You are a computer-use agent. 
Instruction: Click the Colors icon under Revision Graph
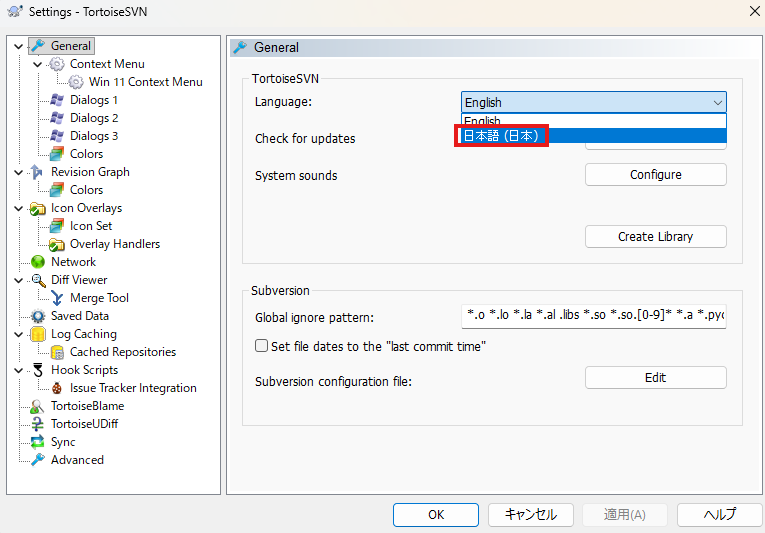57,190
